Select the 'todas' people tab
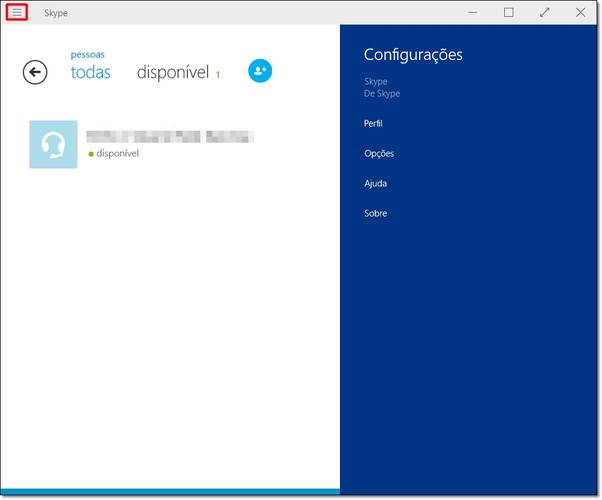 coord(91,72)
